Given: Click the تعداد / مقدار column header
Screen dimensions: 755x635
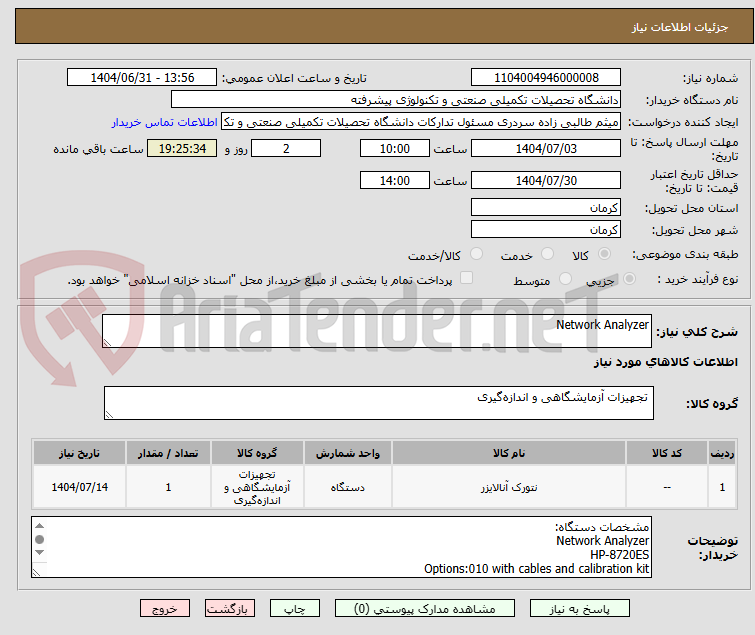Looking at the screenshot, I should [168, 453].
